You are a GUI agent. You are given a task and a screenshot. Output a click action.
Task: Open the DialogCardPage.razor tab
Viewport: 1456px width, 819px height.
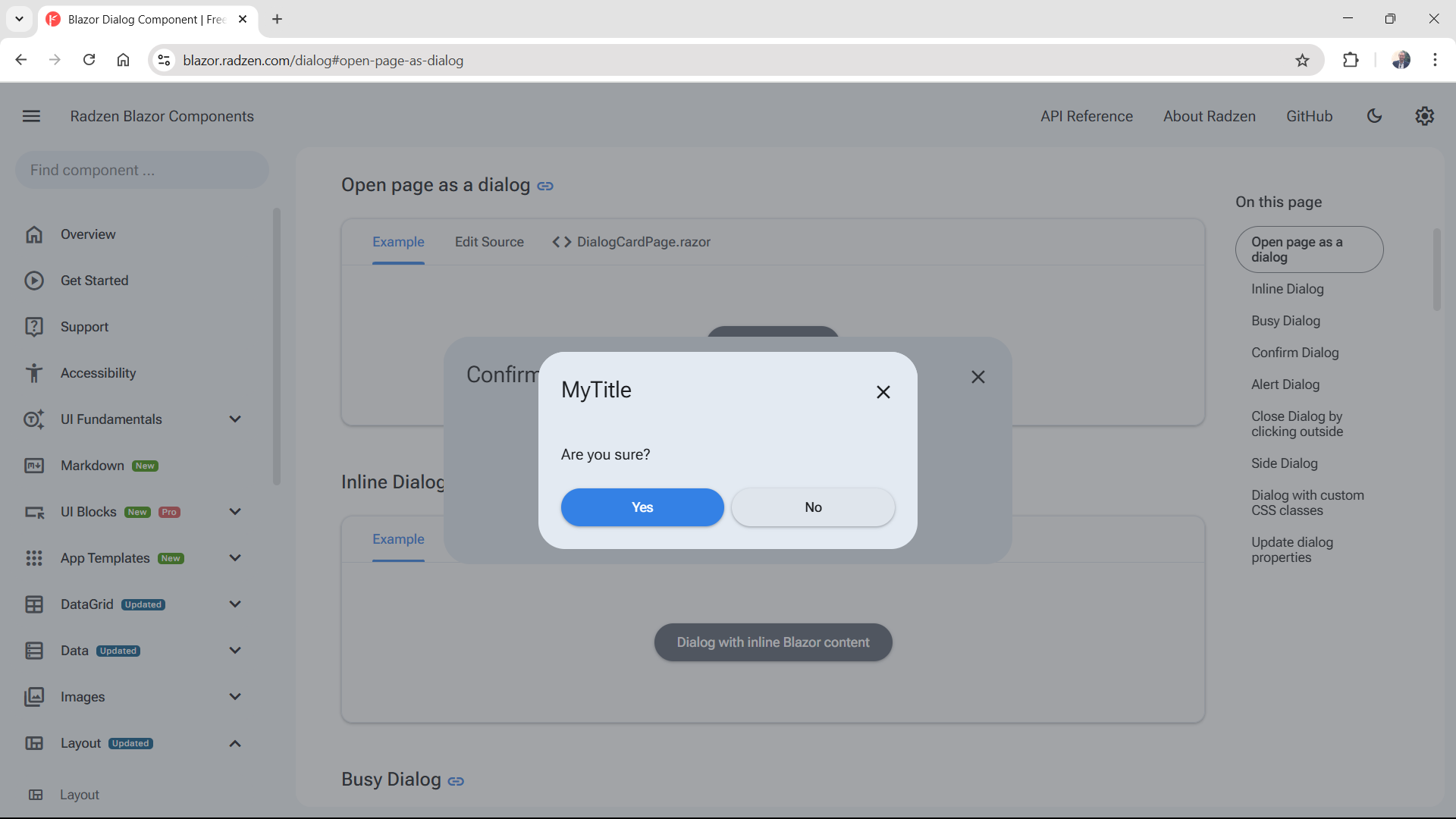tap(631, 242)
